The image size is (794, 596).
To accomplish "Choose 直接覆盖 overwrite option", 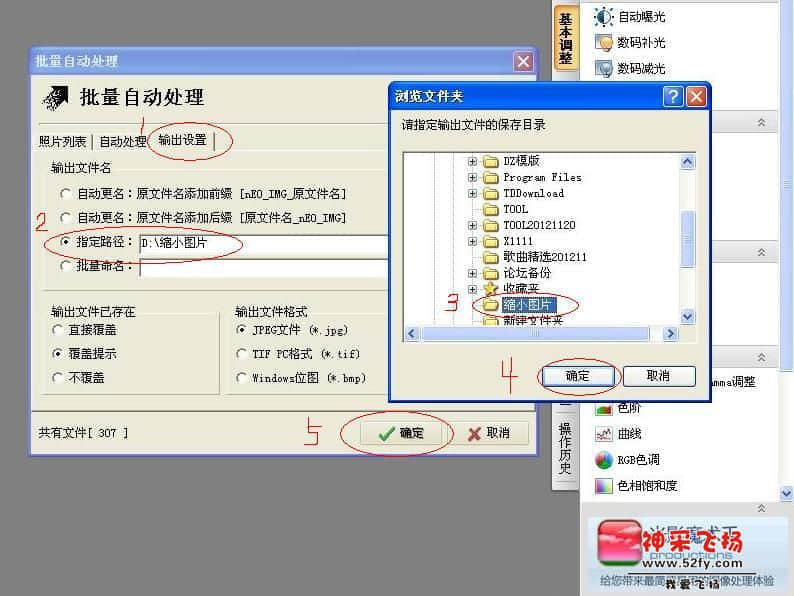I will (57, 330).
